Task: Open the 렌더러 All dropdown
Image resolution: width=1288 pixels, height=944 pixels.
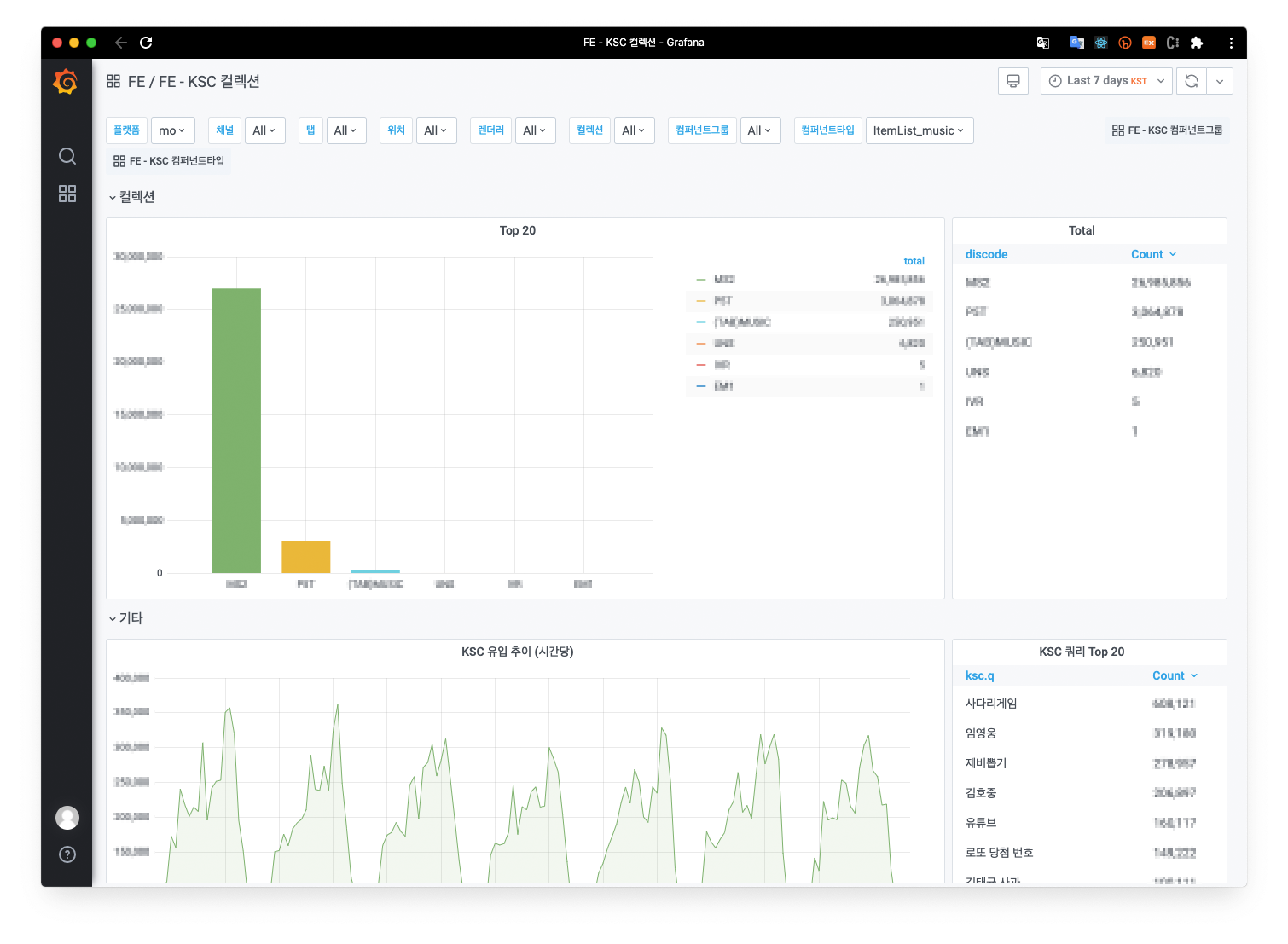Action: click(536, 130)
